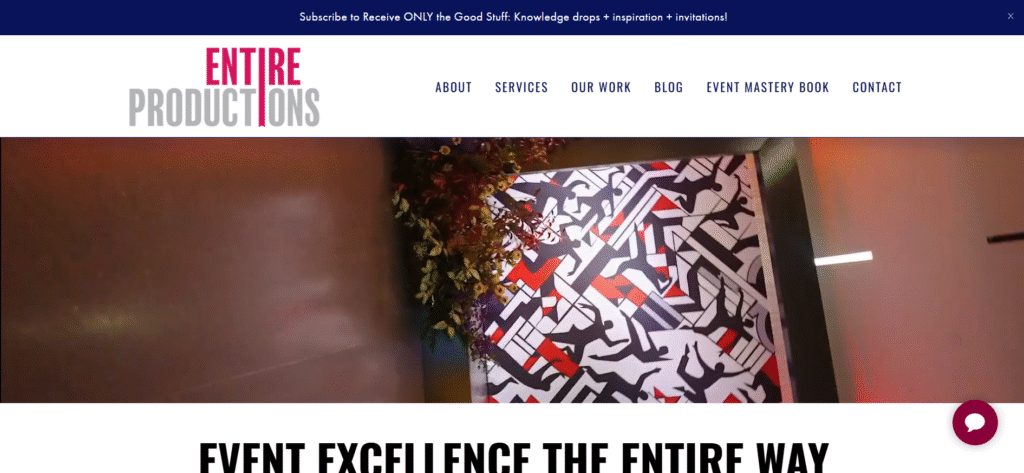Visit the Event Mastery Book page

767,87
